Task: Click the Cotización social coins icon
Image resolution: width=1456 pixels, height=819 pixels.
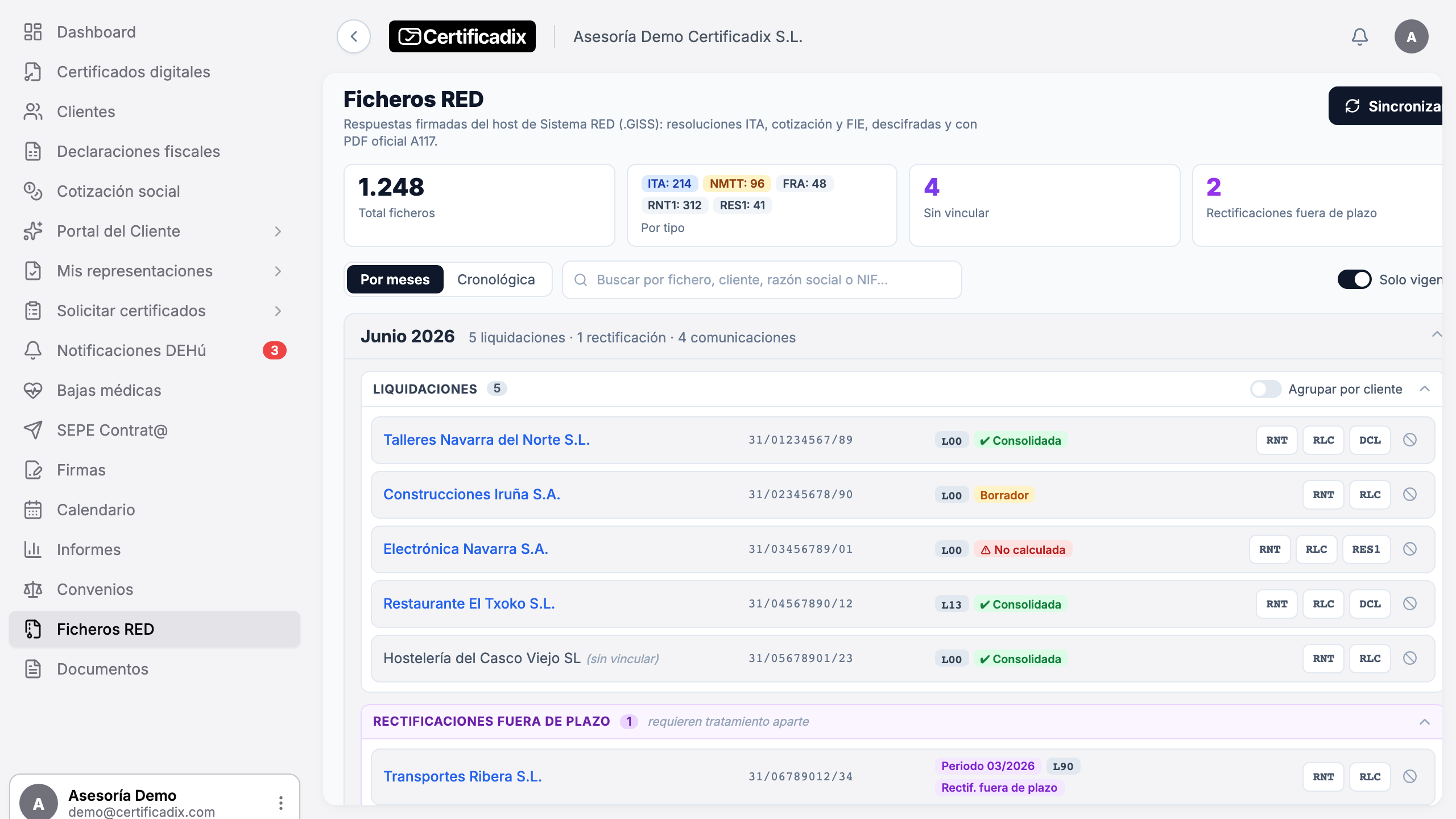Action: [x=33, y=191]
